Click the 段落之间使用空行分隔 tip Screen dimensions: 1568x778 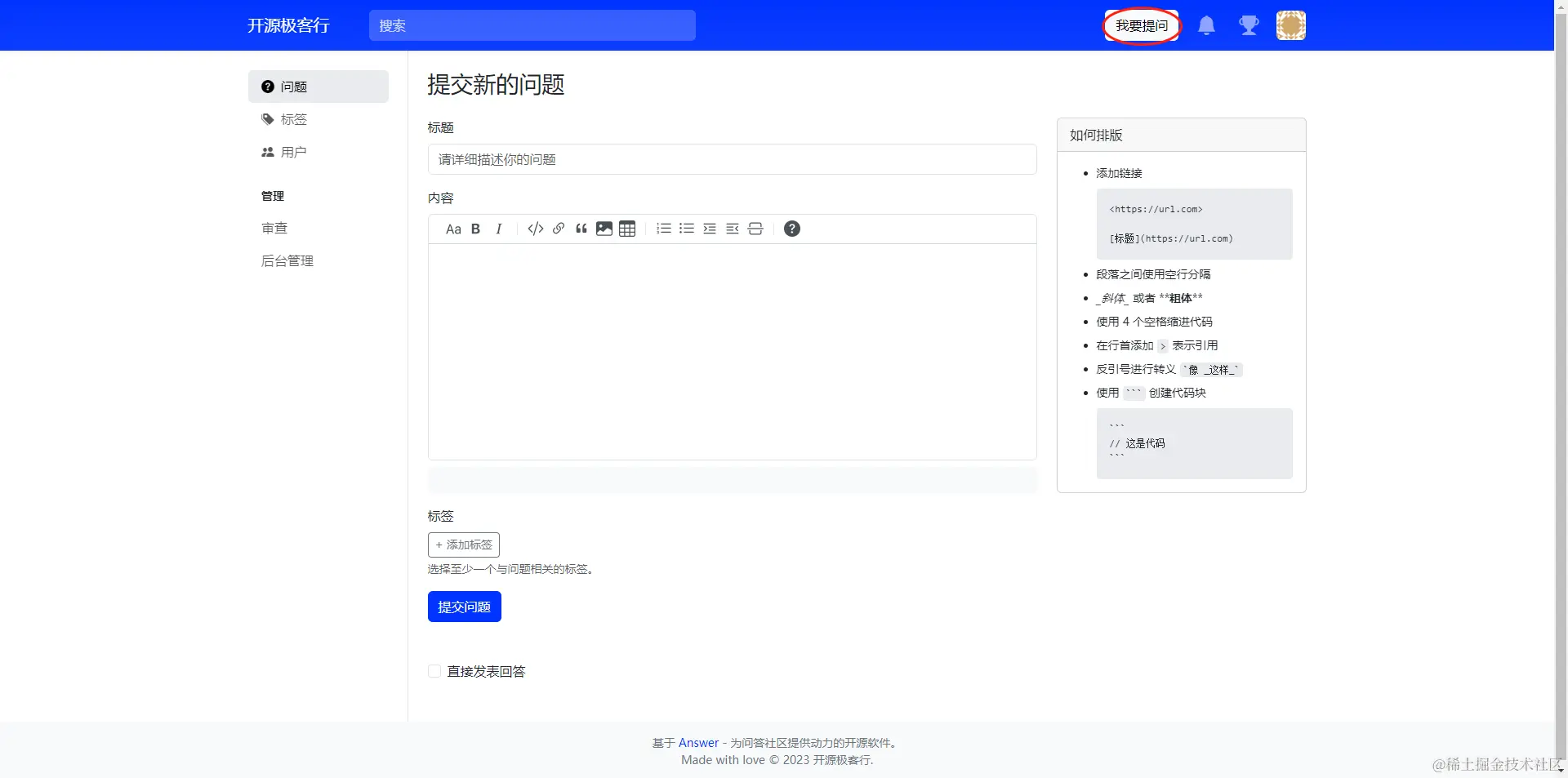(x=1153, y=274)
